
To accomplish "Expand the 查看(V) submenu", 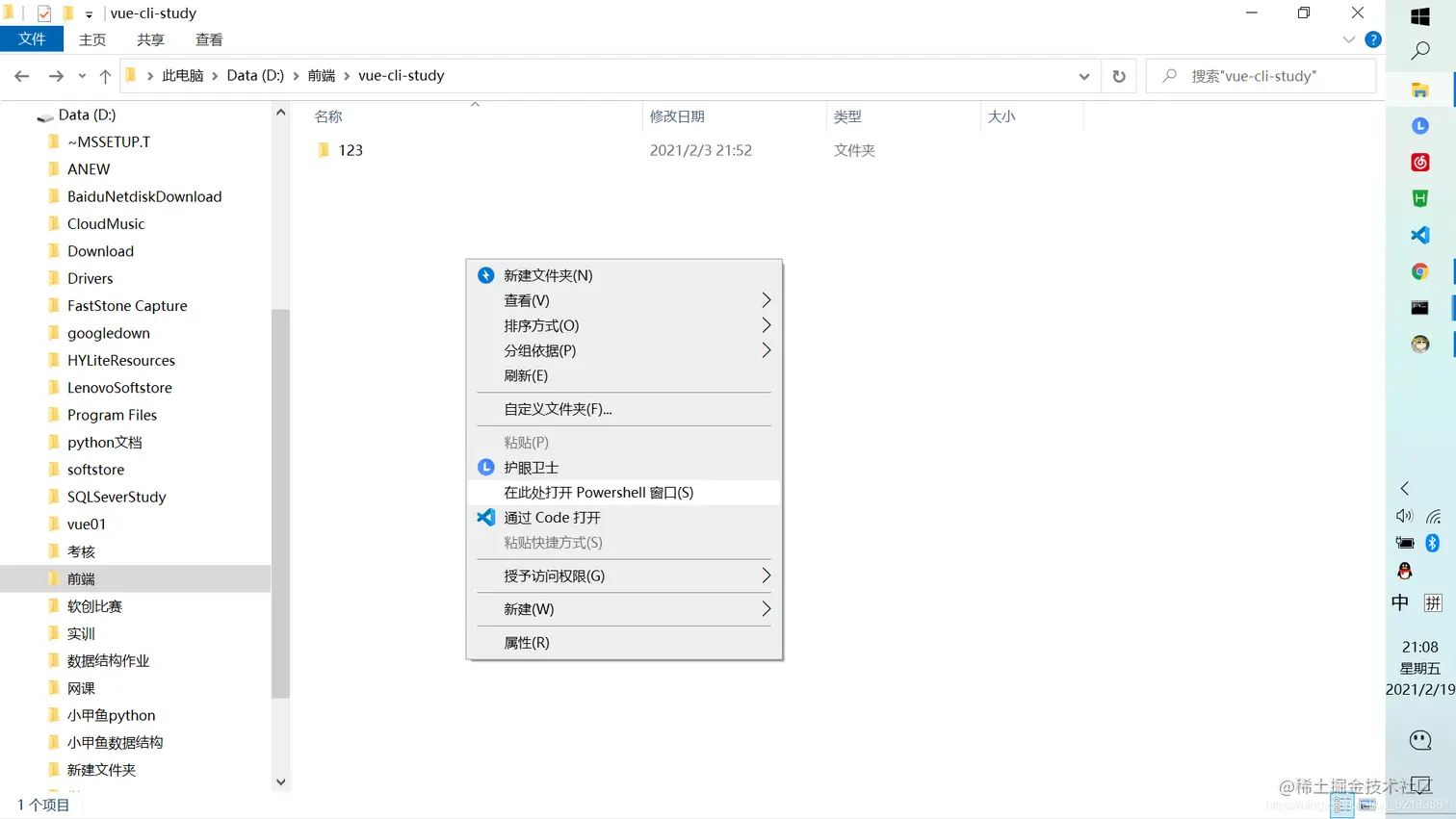I will (767, 300).
